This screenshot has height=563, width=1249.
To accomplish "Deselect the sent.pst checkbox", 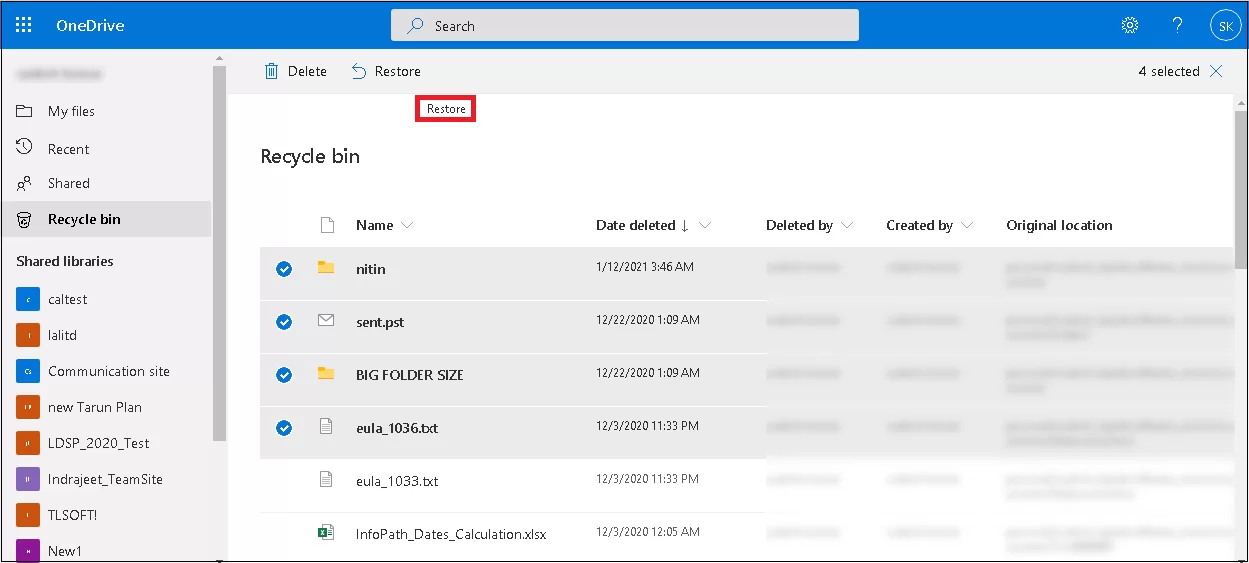I will [x=284, y=322].
